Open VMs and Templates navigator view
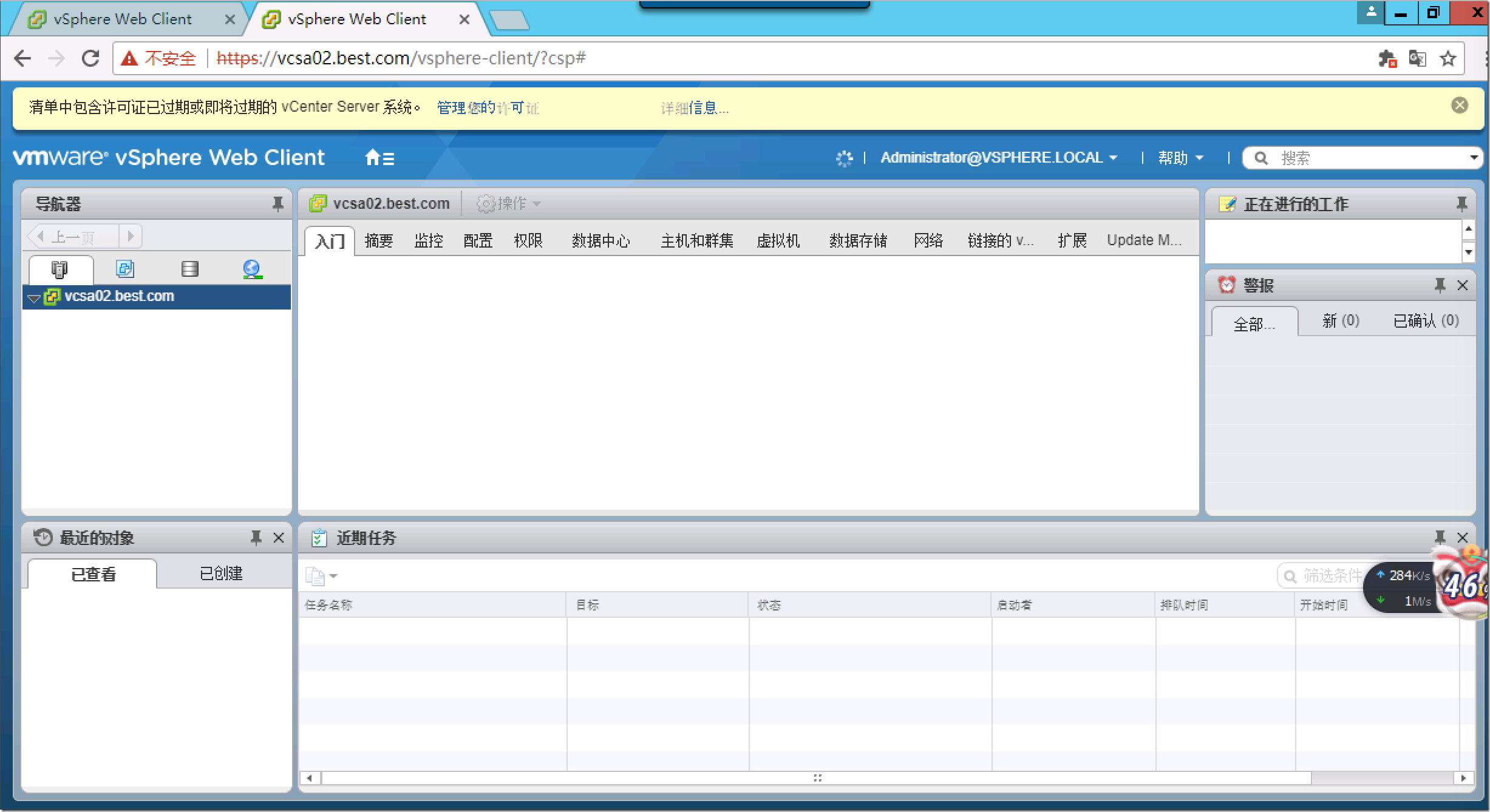This screenshot has height=812, width=1490. pyautogui.click(x=125, y=269)
